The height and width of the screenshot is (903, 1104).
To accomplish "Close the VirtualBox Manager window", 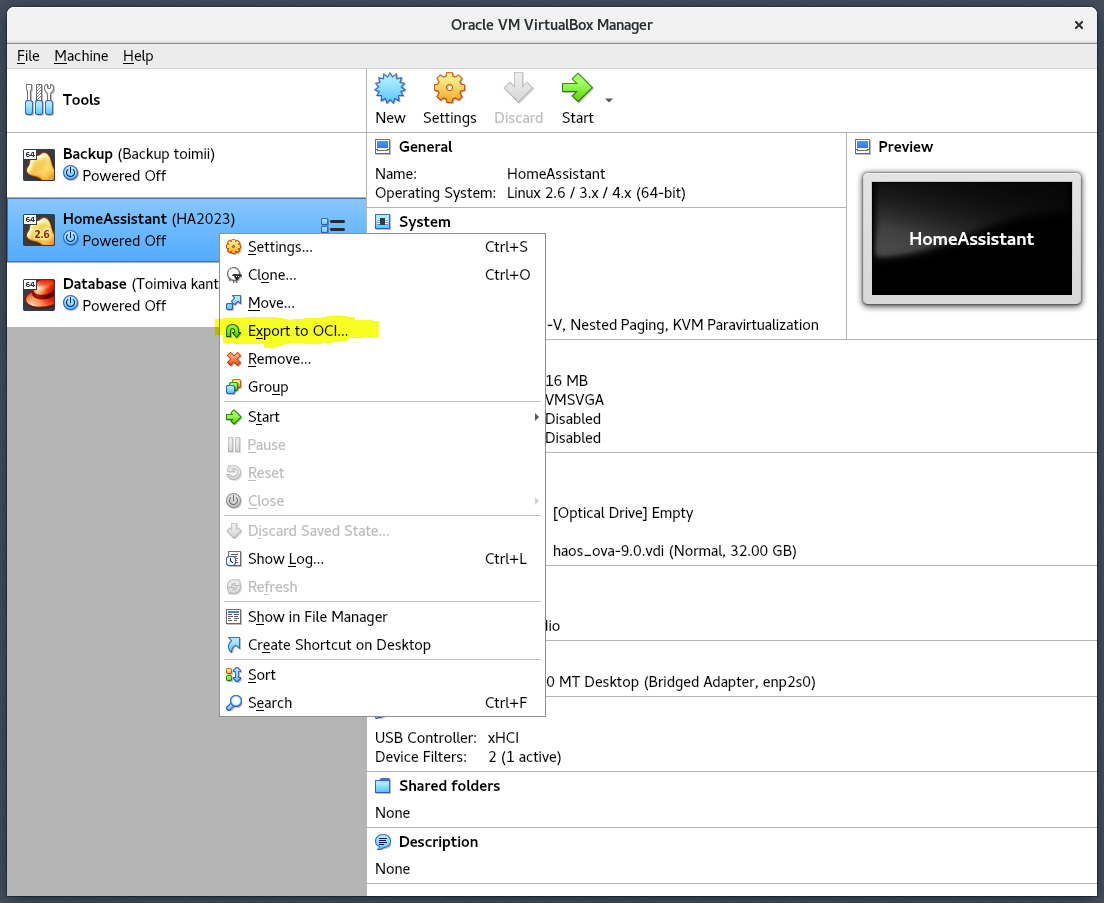I will (1078, 24).
